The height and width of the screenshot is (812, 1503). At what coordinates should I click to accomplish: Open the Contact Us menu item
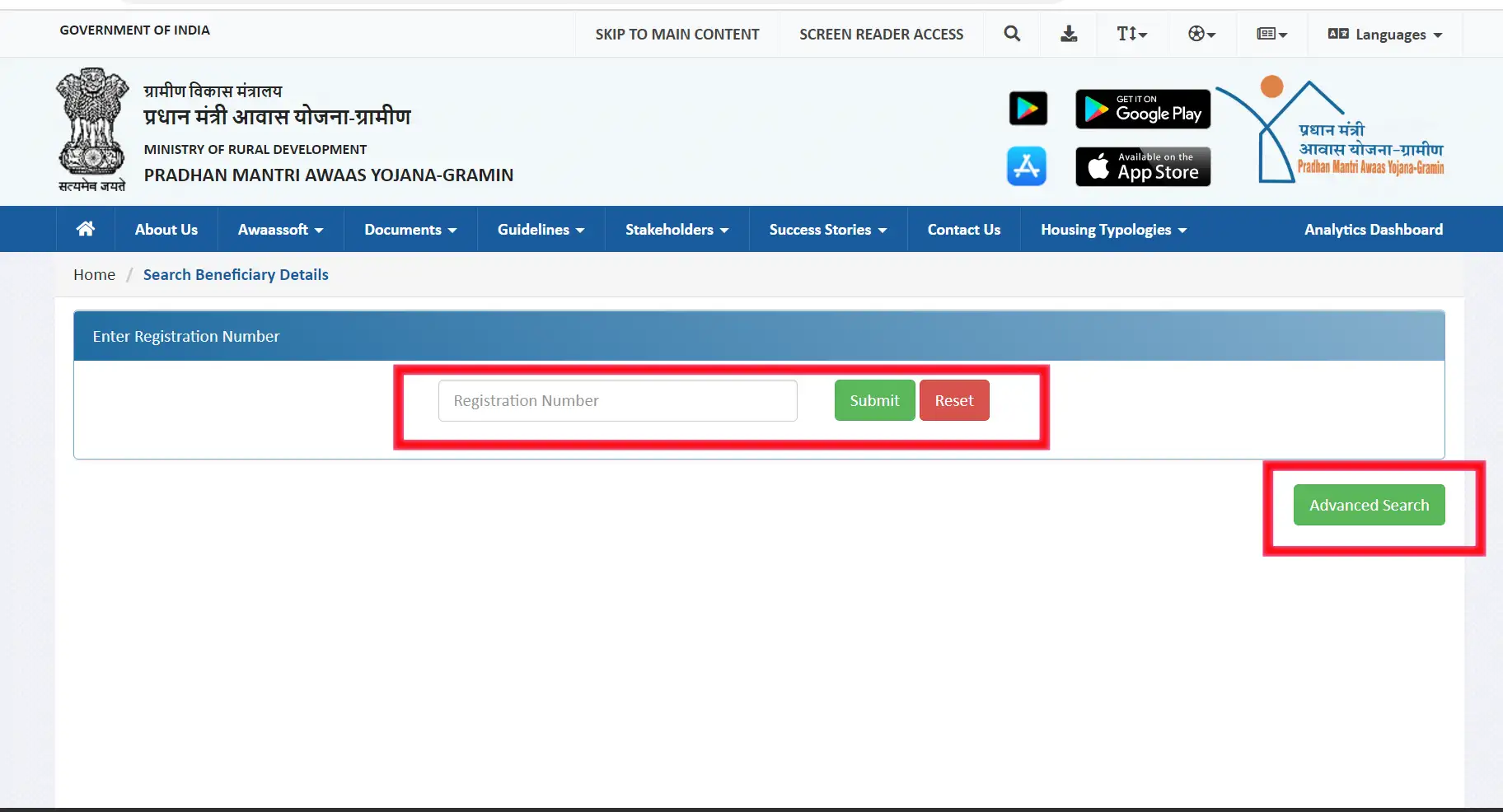[x=964, y=230]
